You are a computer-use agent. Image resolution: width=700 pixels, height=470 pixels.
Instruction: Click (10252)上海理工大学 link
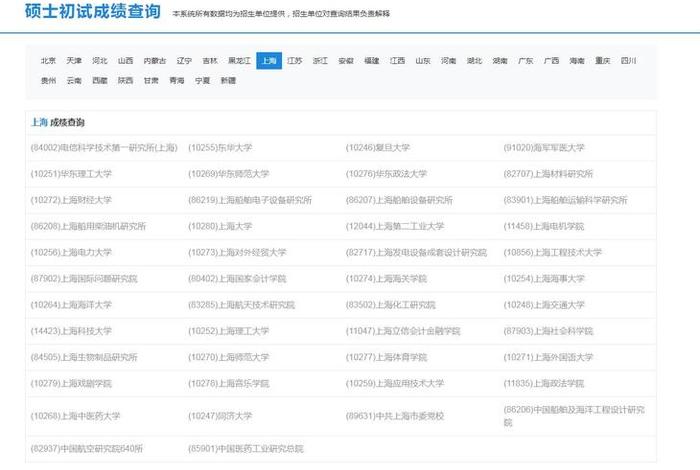[x=229, y=331]
